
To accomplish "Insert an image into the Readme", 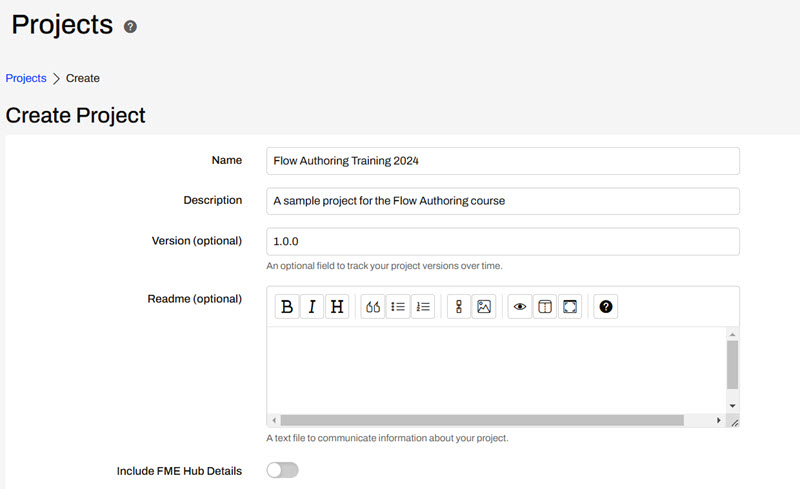I will click(484, 307).
